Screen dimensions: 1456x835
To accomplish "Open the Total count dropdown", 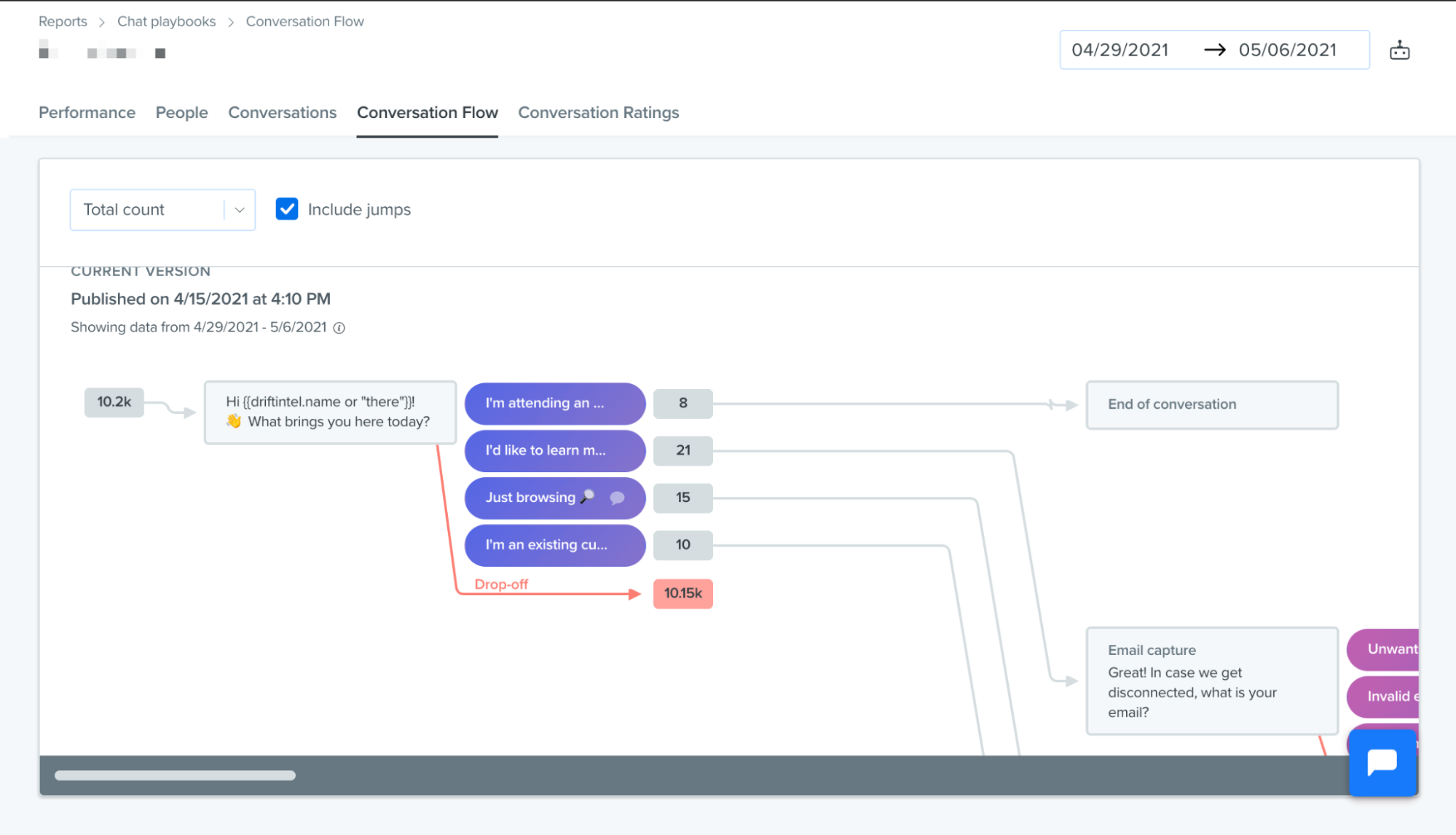I will (162, 210).
